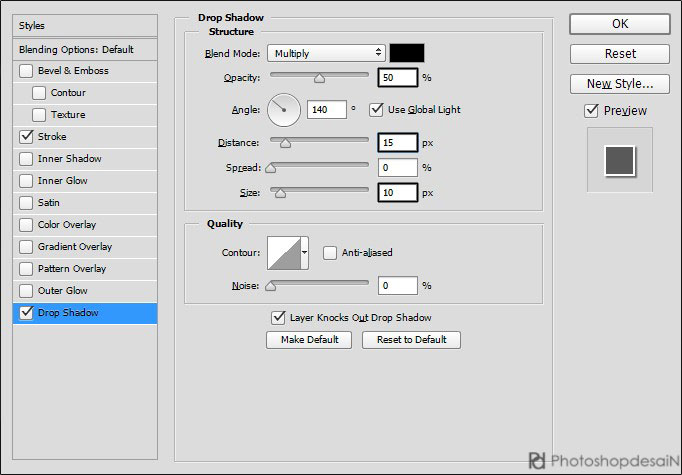Enable the Anti-aliased checkbox
The image size is (682, 475).
tap(330, 253)
